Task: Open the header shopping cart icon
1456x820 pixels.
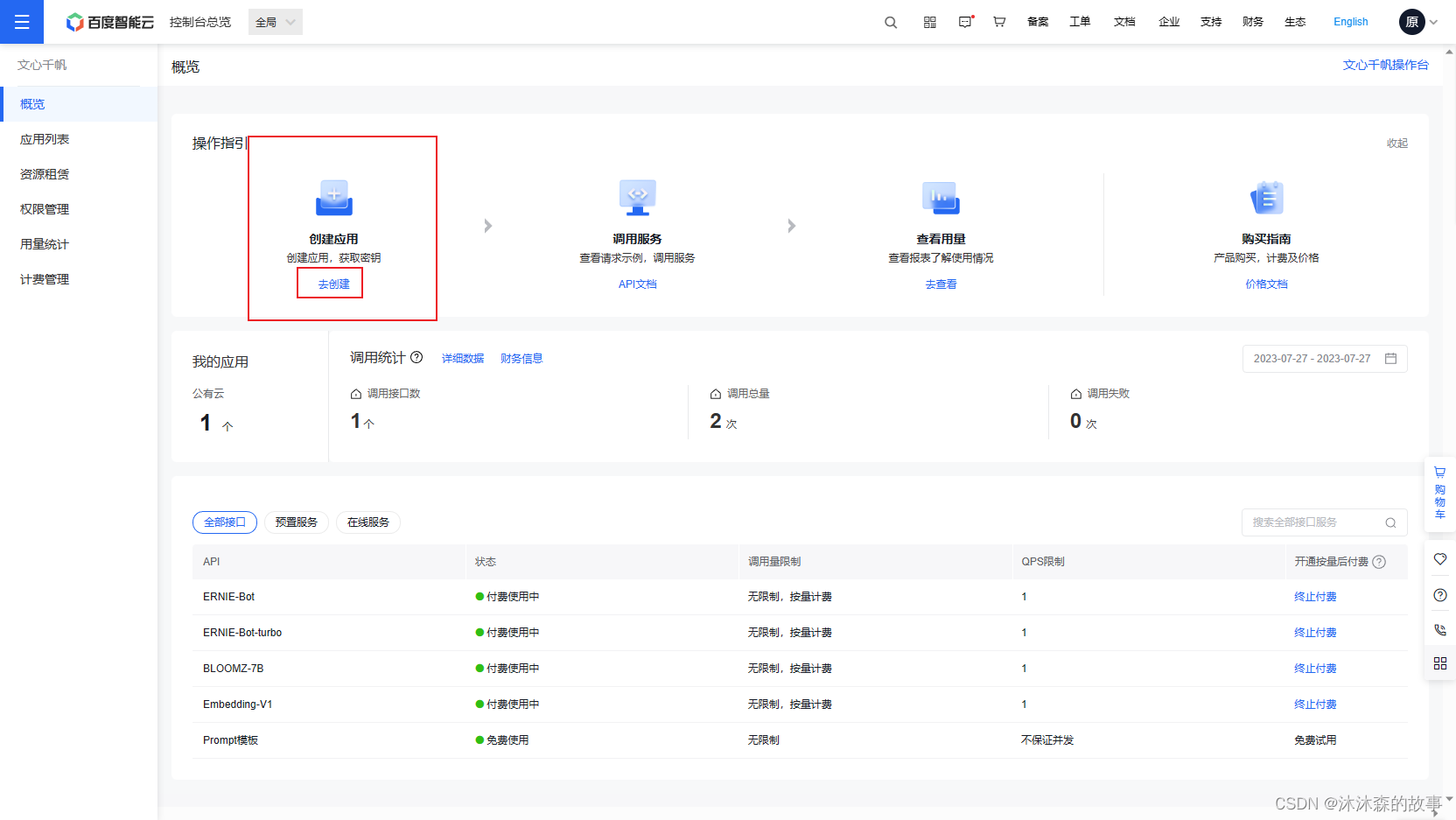Action: pyautogui.click(x=999, y=22)
